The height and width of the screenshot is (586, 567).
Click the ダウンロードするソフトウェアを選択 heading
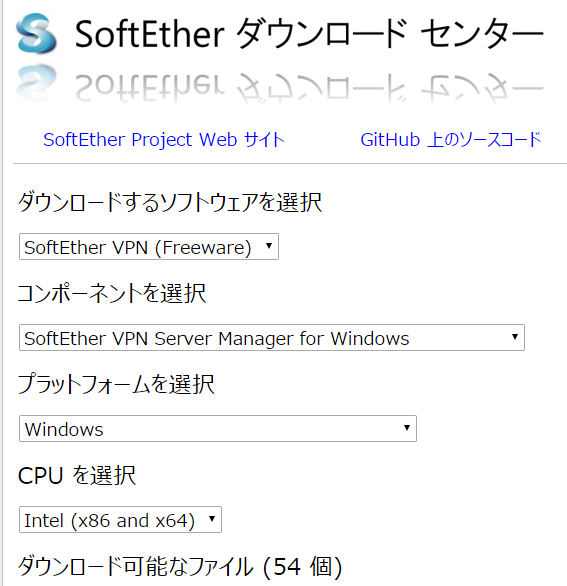tap(170, 202)
